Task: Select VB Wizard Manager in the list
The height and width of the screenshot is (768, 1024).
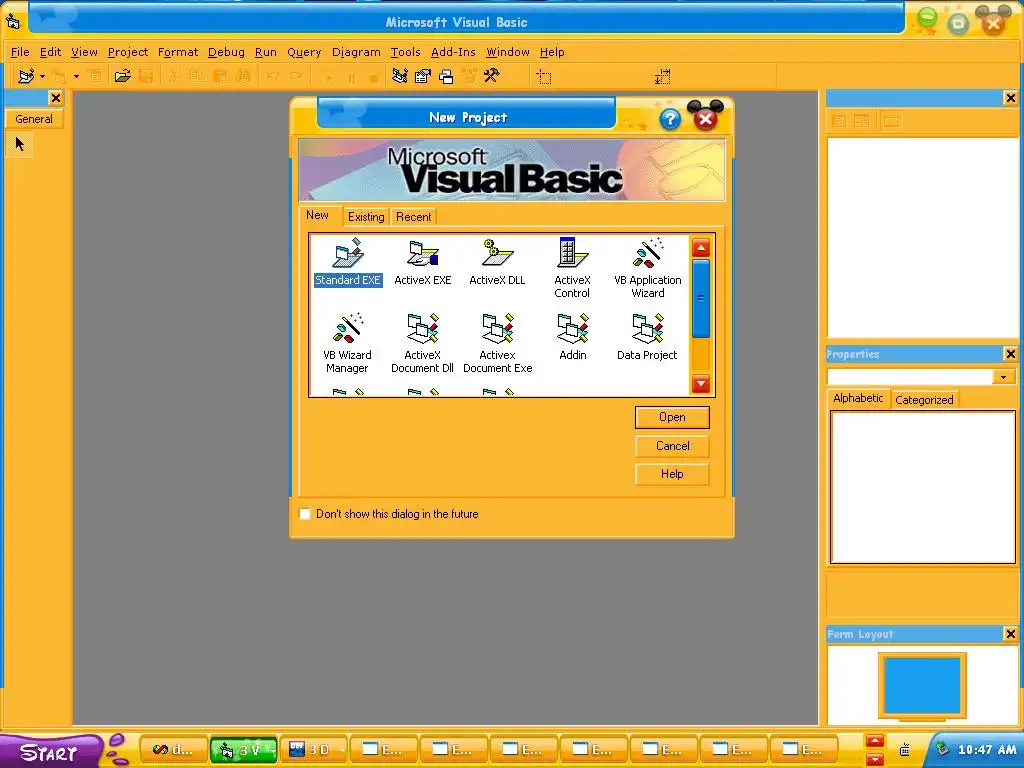Action: 347,343
